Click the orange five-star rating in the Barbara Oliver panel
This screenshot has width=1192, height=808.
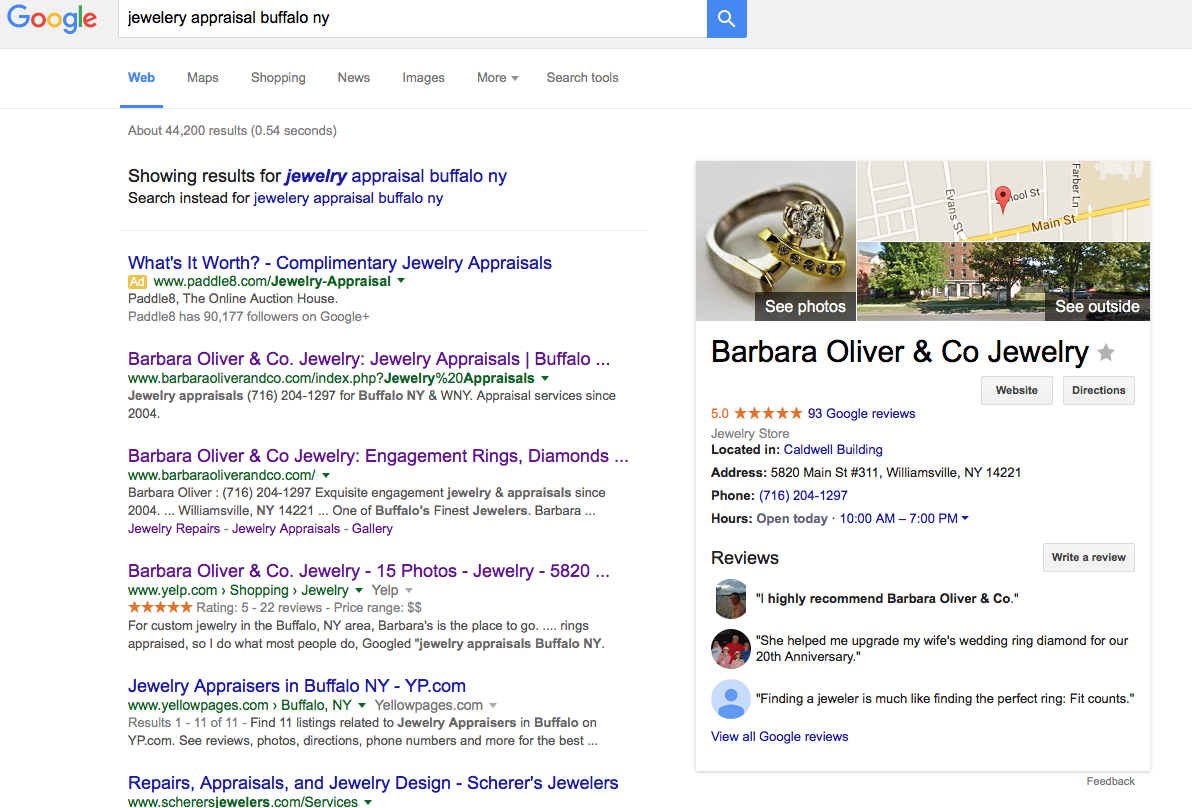pyautogui.click(x=768, y=414)
